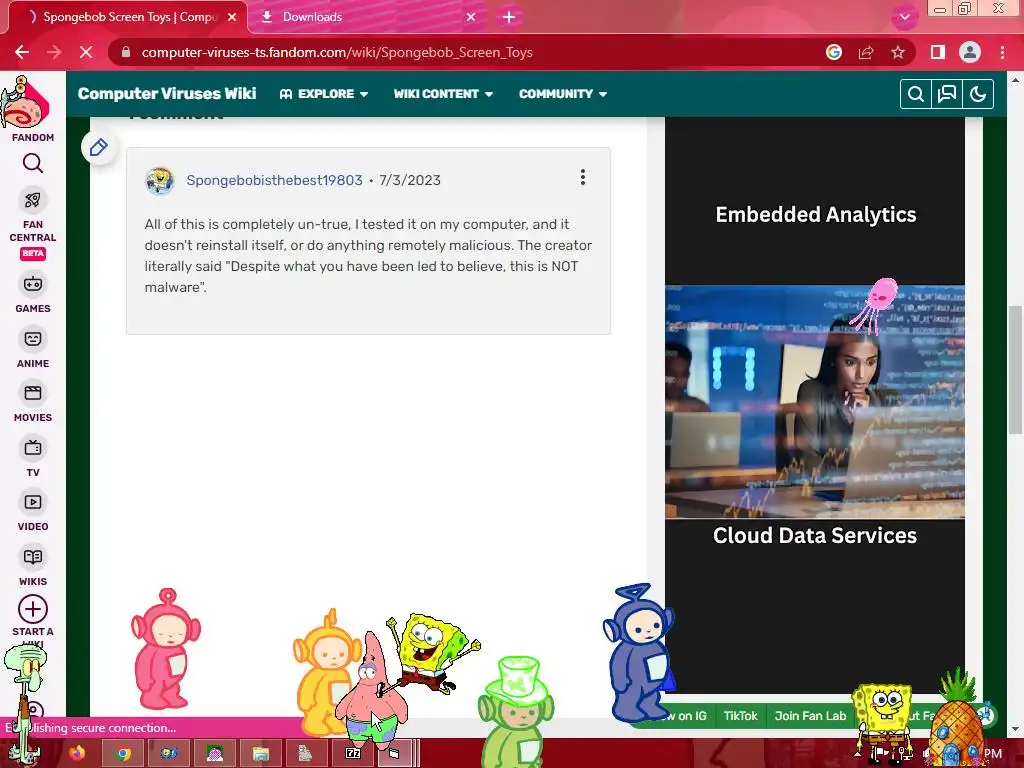Screen dimensions: 1024x768
Task: Open 7-Zip from the taskbar
Action: 353,753
